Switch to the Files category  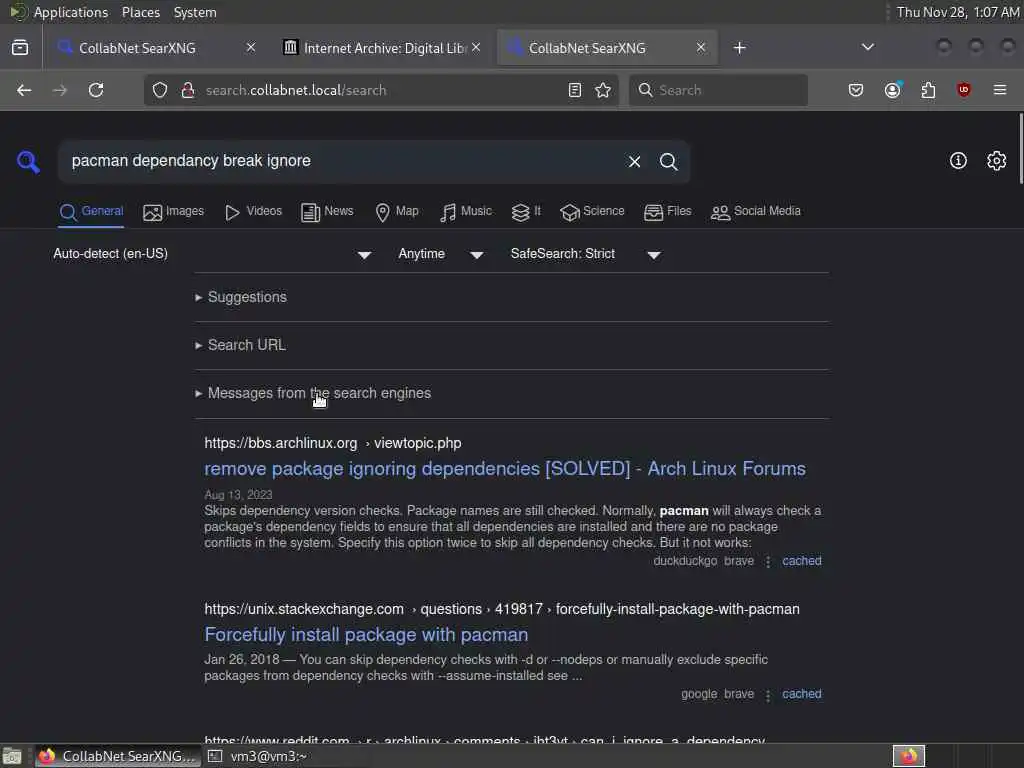click(x=667, y=212)
